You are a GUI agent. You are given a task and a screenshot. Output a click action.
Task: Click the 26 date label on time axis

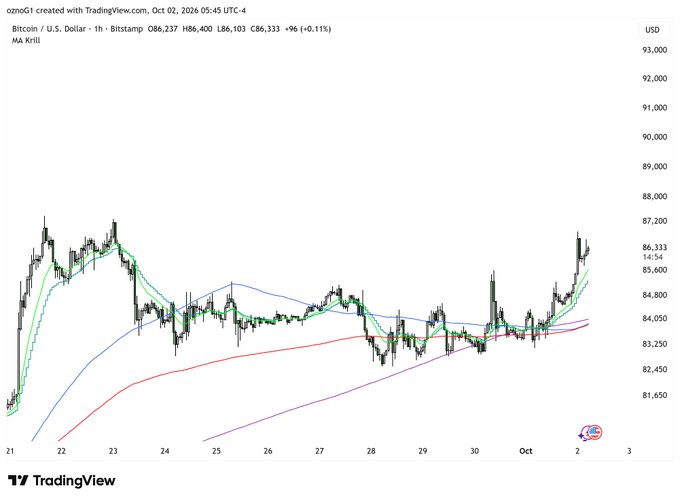click(268, 451)
